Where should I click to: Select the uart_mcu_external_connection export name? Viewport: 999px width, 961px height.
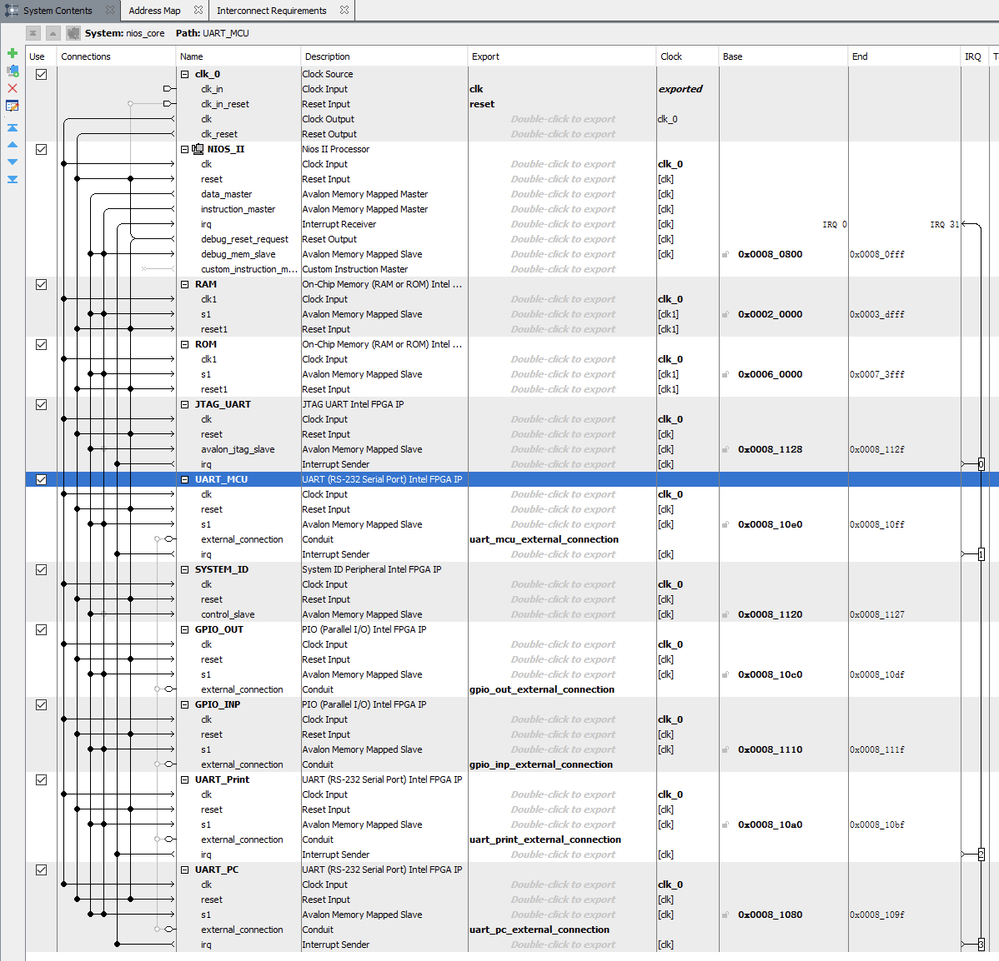coord(544,539)
